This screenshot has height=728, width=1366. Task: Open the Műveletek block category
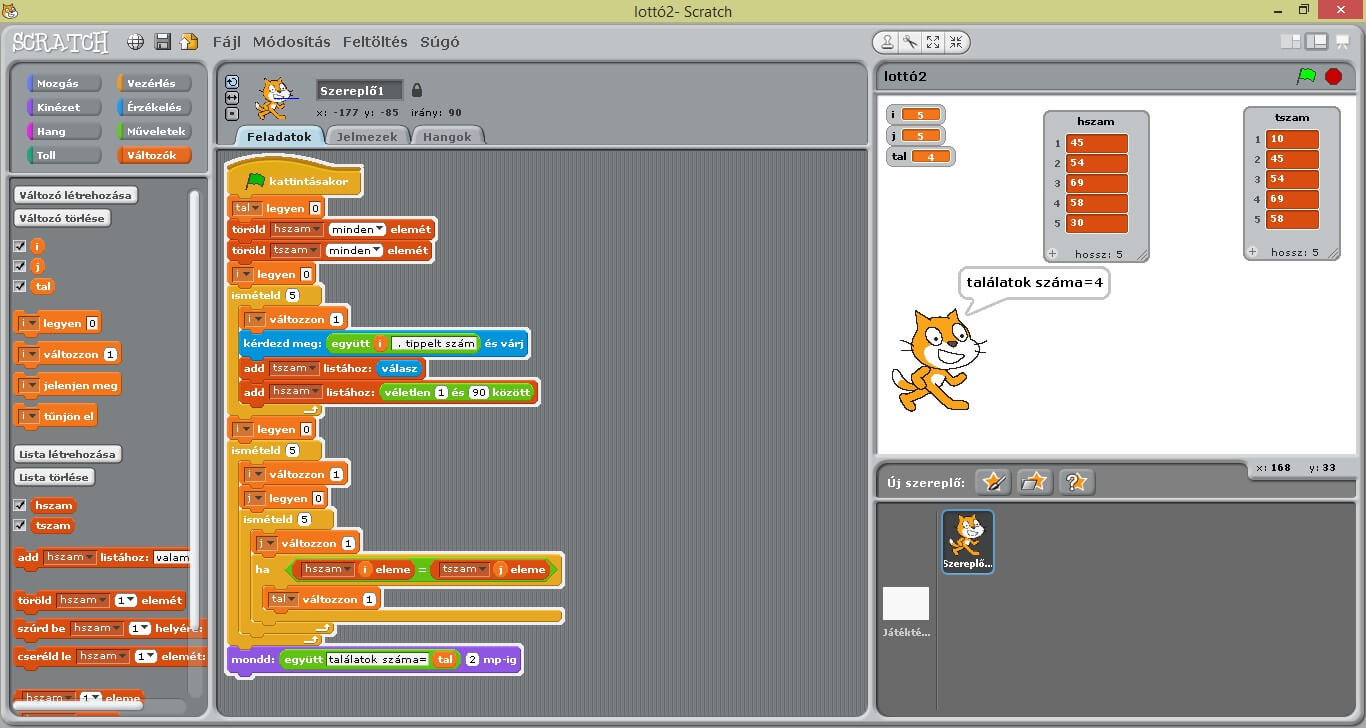(x=154, y=131)
